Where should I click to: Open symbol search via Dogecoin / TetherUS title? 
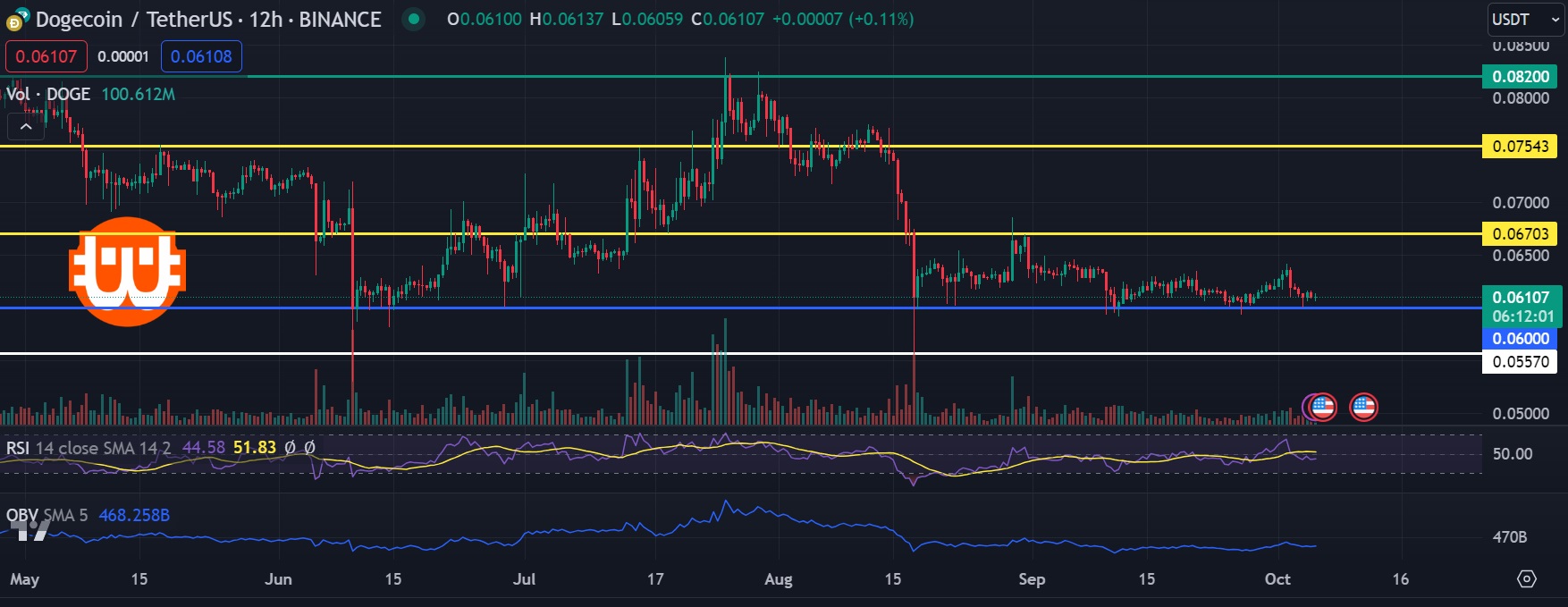tap(132, 19)
